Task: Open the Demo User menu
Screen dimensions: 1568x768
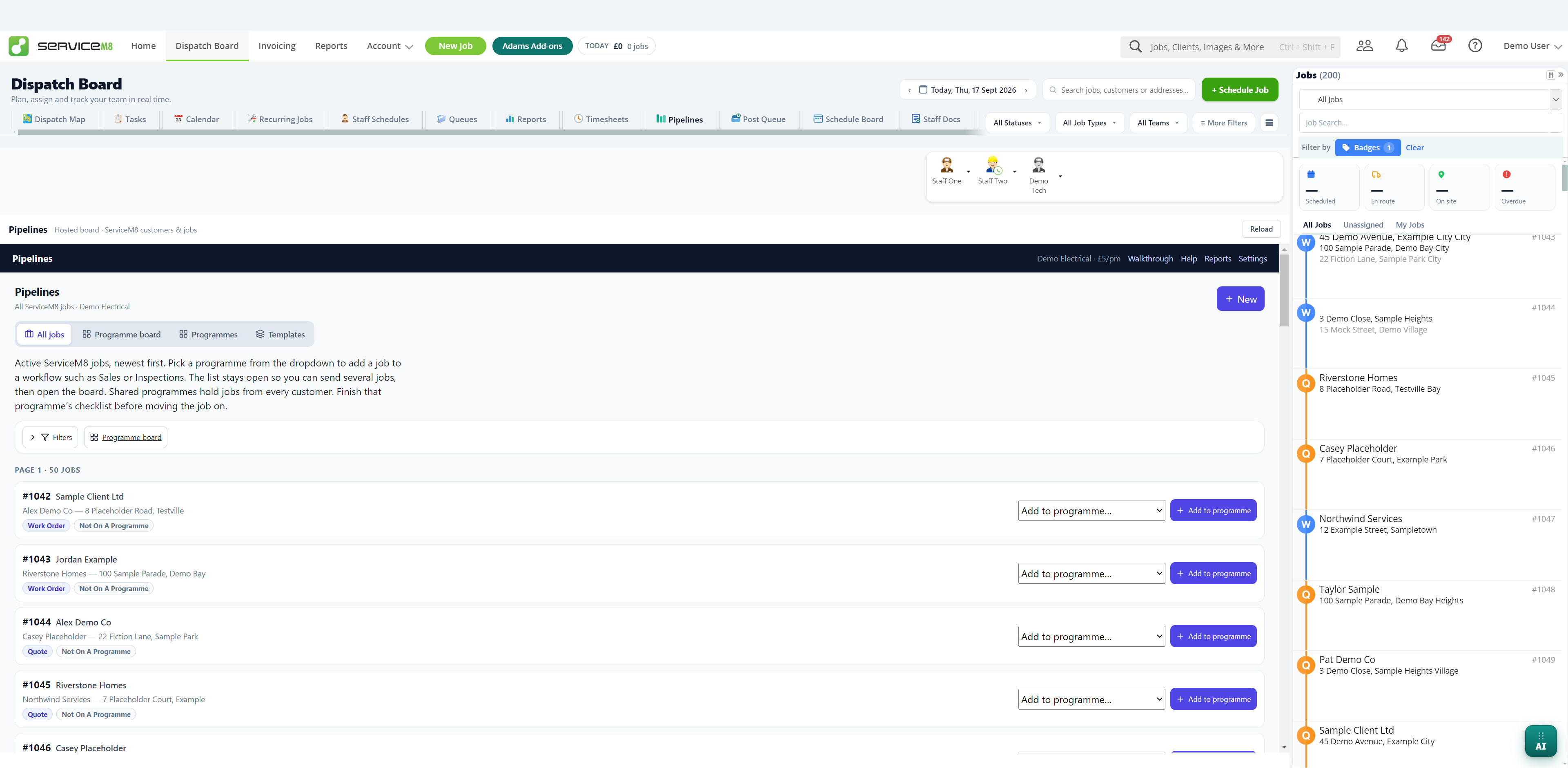Action: [1532, 46]
